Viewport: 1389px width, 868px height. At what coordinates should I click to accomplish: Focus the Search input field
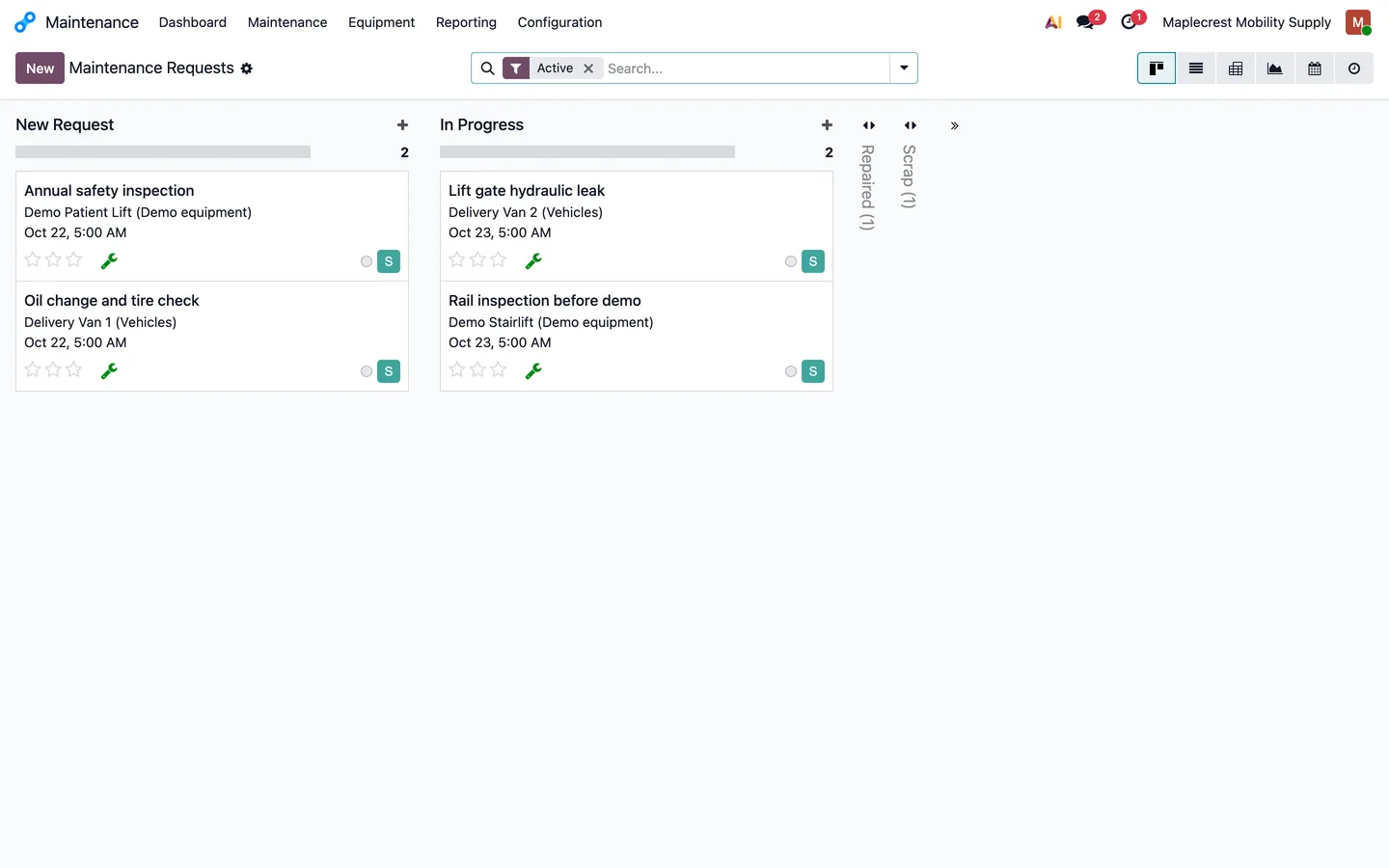(x=746, y=68)
